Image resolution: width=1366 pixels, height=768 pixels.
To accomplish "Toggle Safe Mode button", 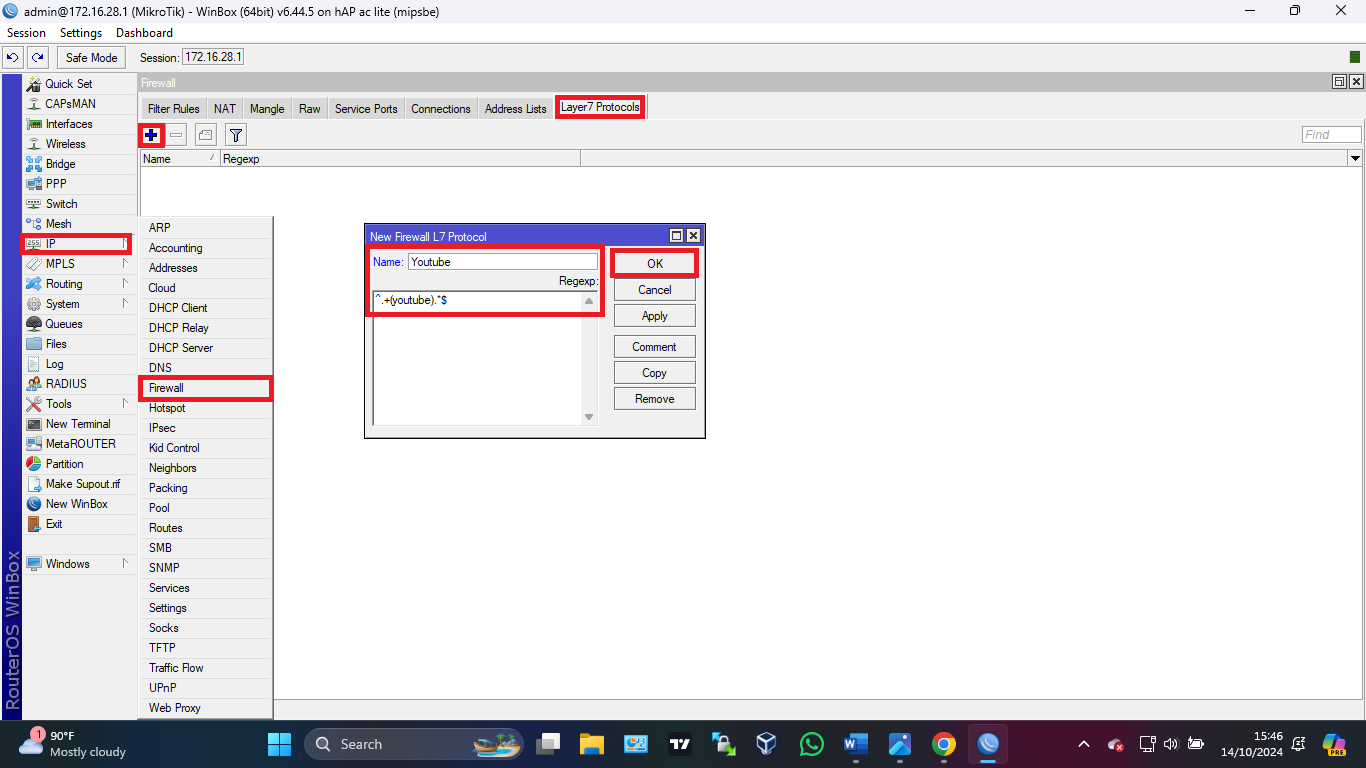I will click(92, 57).
